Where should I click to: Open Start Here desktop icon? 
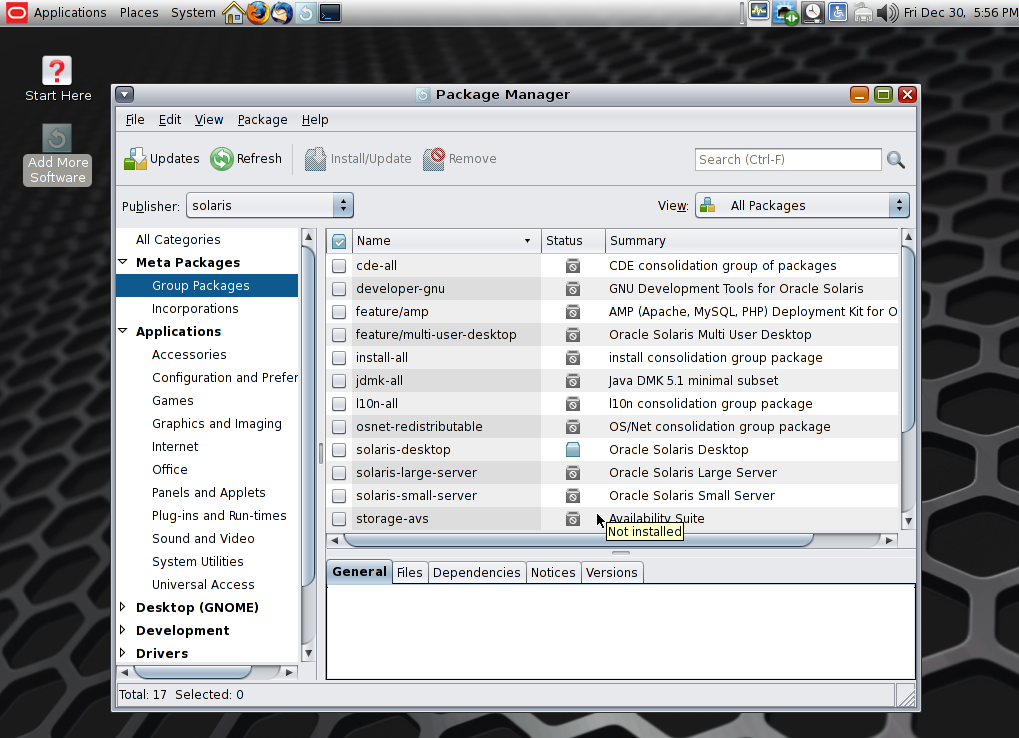click(x=57, y=79)
